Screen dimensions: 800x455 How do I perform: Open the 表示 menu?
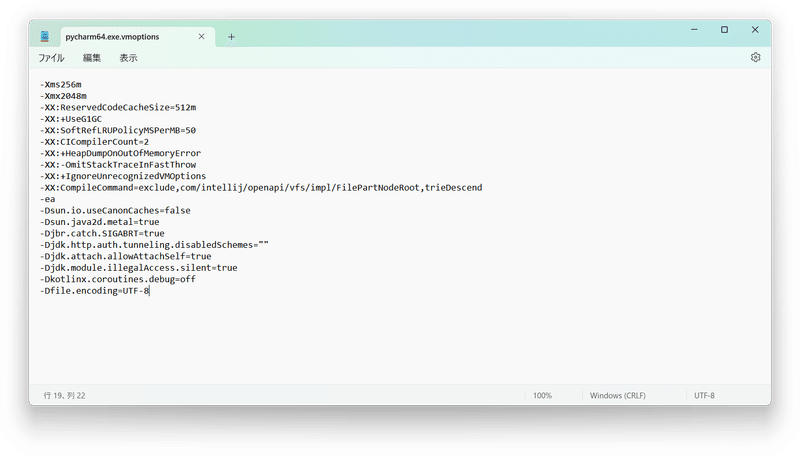click(128, 58)
